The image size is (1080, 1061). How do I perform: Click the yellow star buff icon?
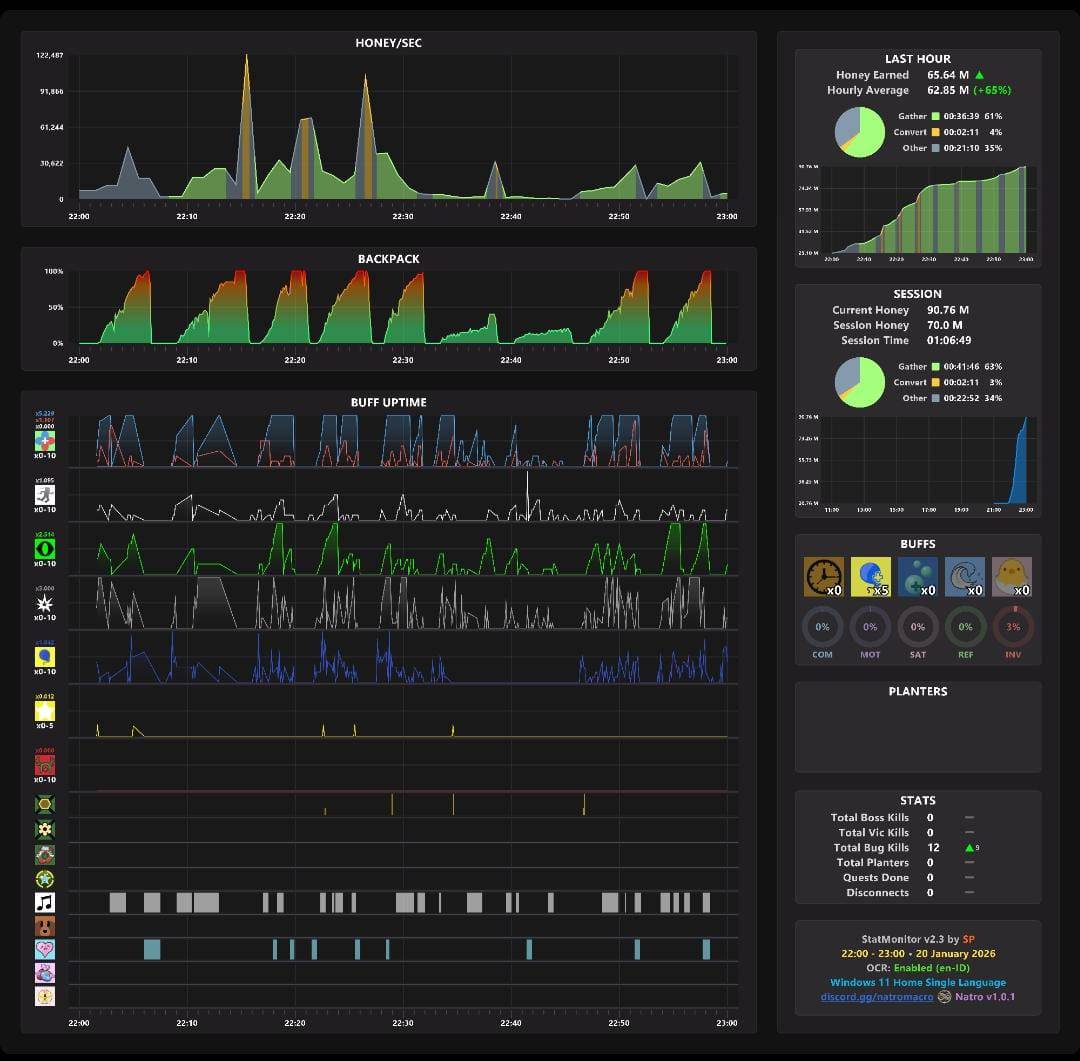pos(45,710)
